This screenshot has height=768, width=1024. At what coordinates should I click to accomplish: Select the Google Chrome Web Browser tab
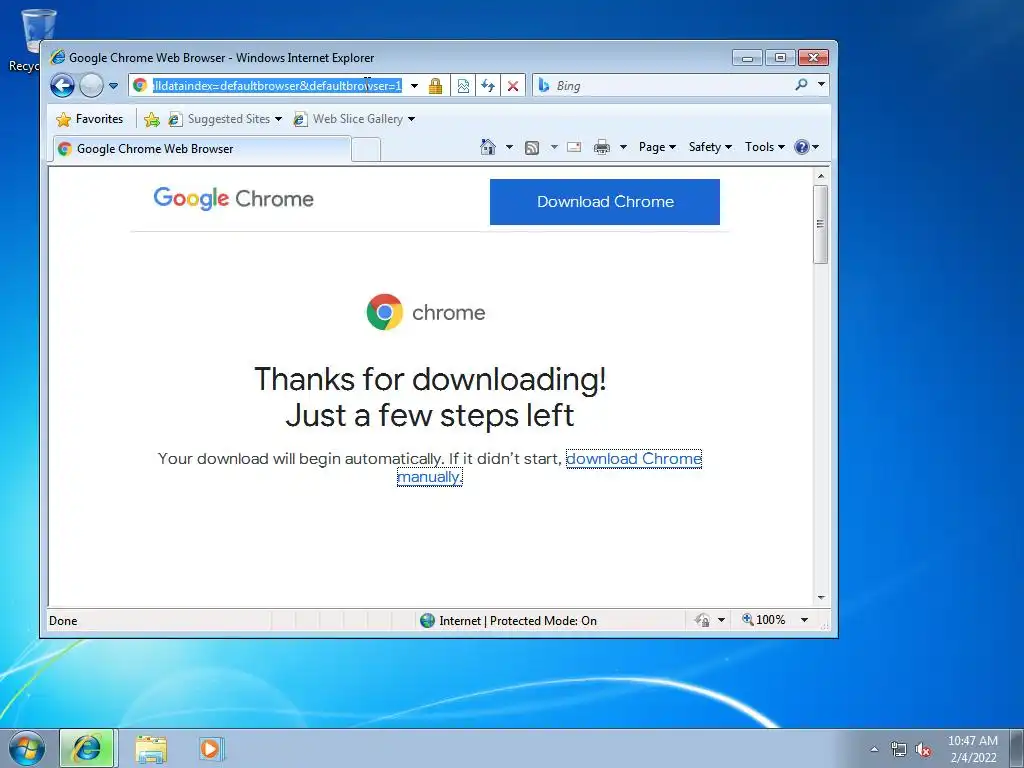[201, 149]
